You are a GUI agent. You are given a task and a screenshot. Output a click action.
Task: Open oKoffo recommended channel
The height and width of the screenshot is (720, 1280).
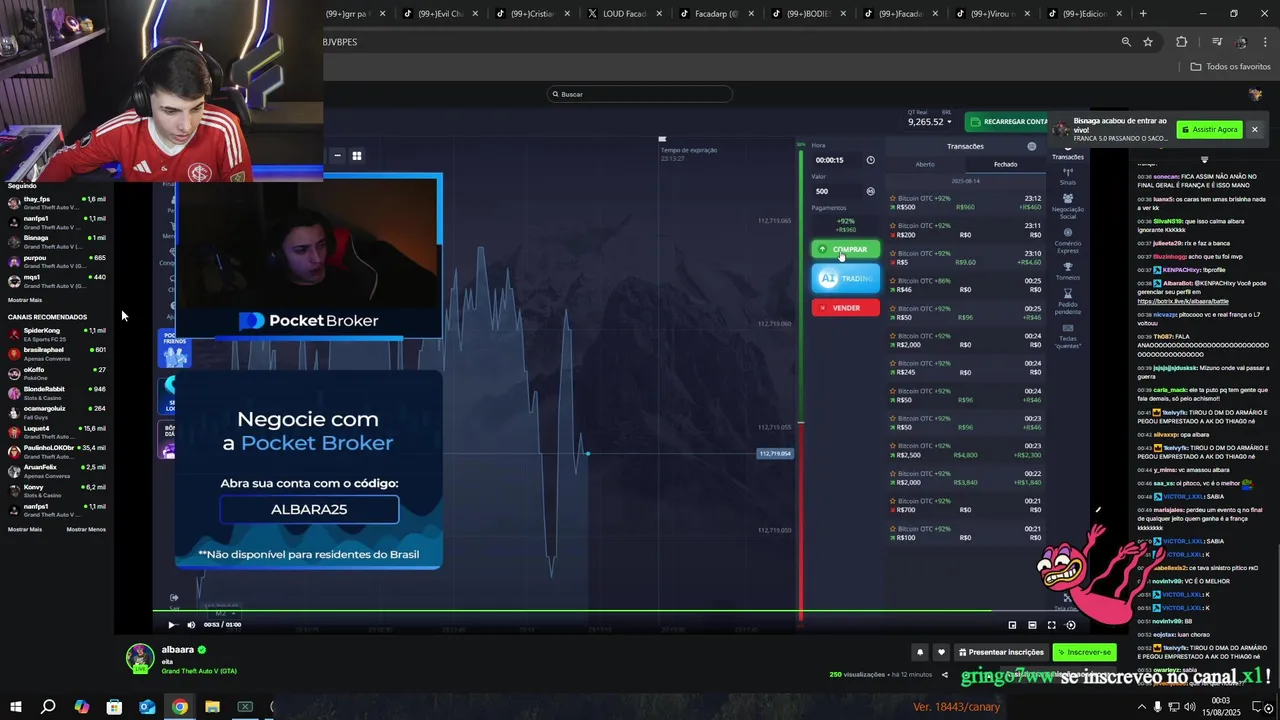pyautogui.click(x=57, y=373)
